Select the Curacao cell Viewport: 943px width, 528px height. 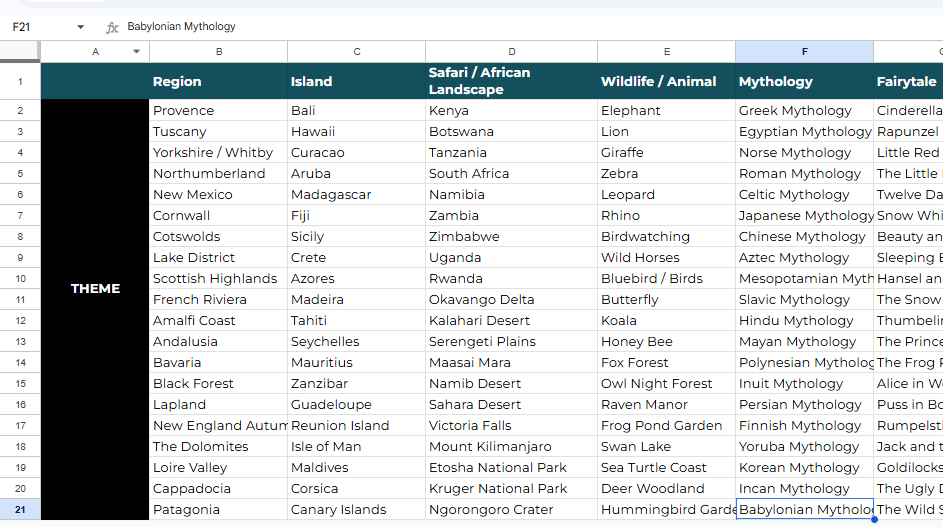tap(357, 152)
